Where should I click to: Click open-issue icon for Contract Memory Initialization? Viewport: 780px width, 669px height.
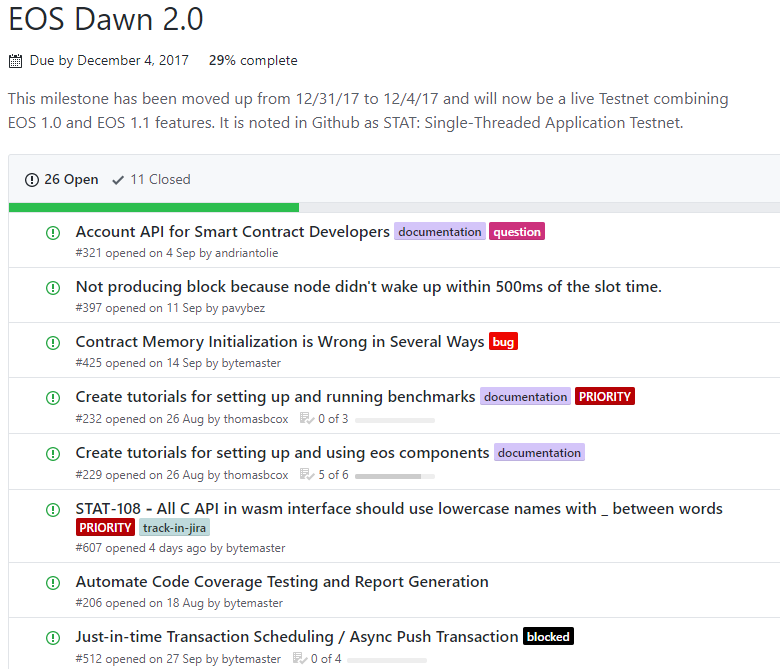[x=53, y=343]
